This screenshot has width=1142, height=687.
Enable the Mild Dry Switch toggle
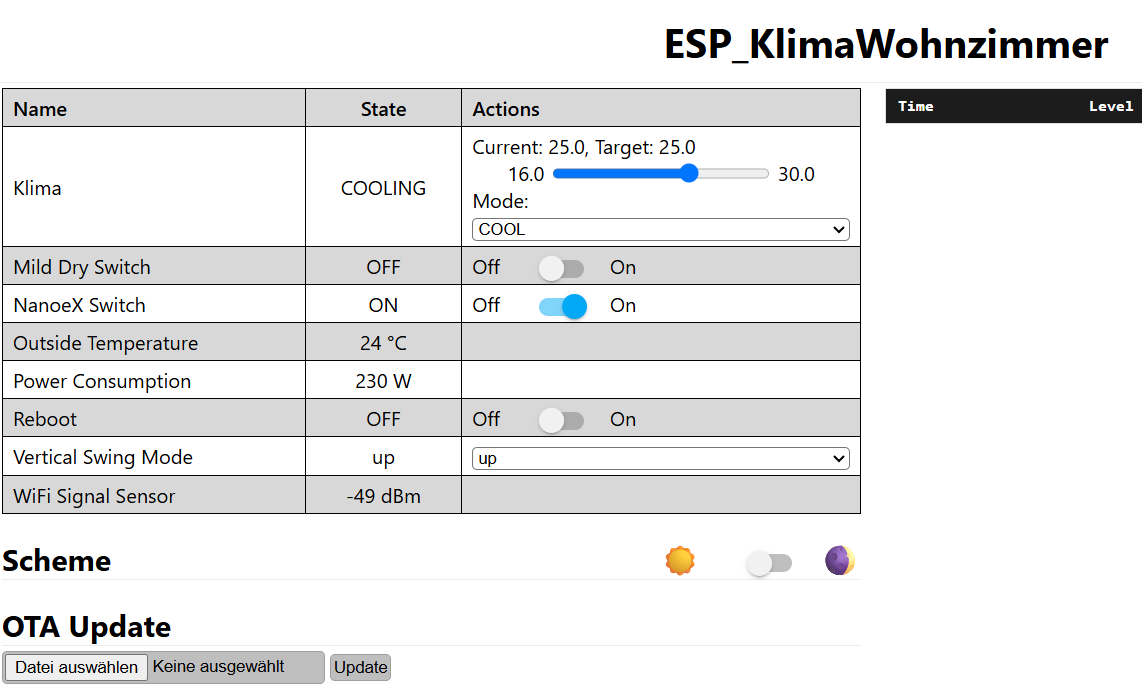pyautogui.click(x=561, y=268)
